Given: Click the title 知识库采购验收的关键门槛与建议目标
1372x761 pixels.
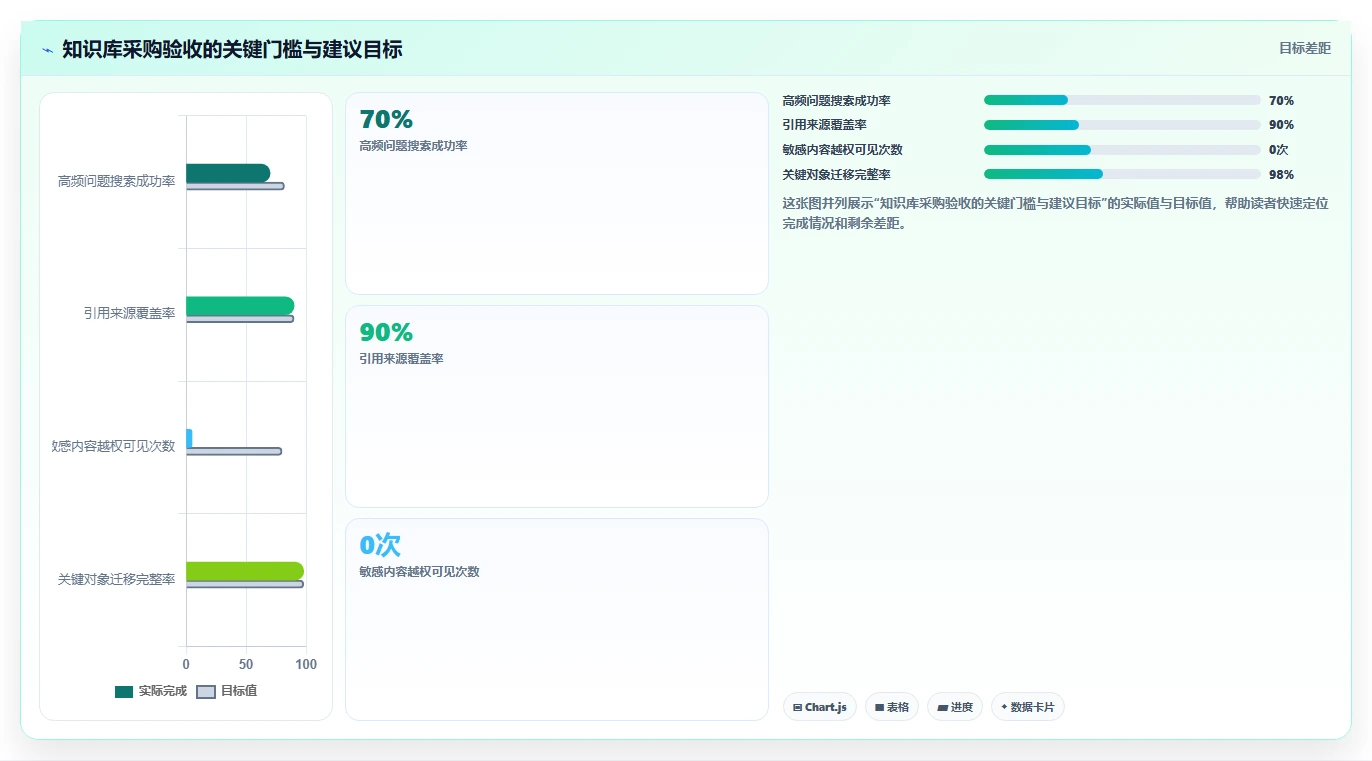Looking at the screenshot, I should (232, 49).
